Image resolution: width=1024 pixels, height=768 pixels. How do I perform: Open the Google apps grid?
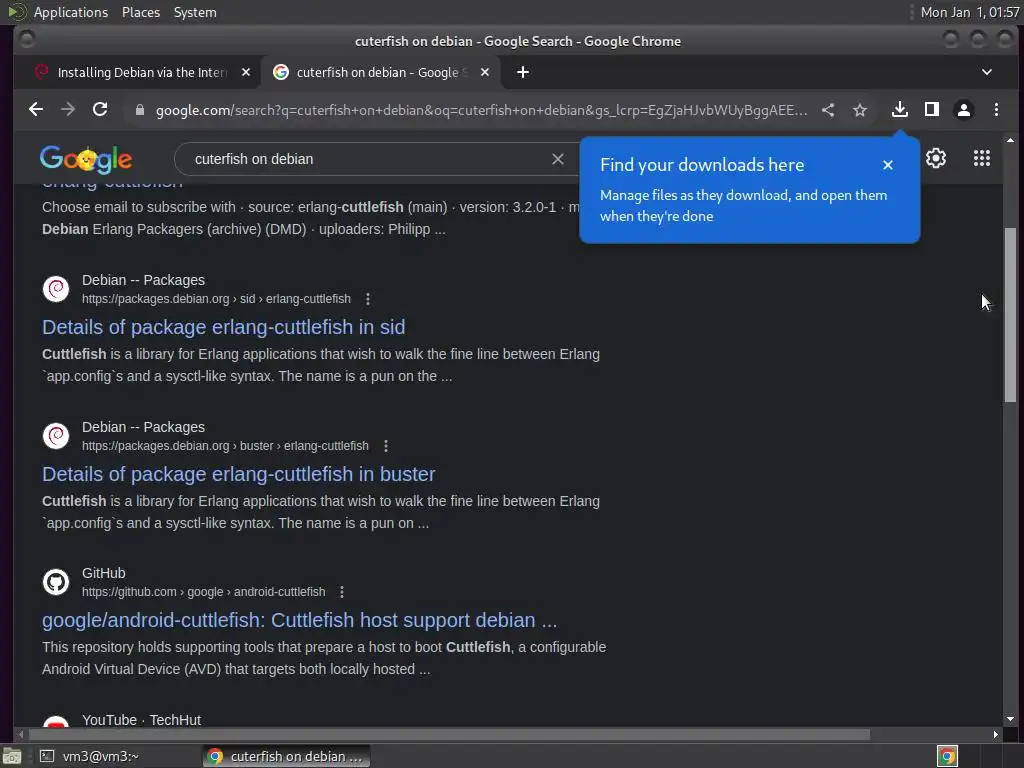point(982,158)
